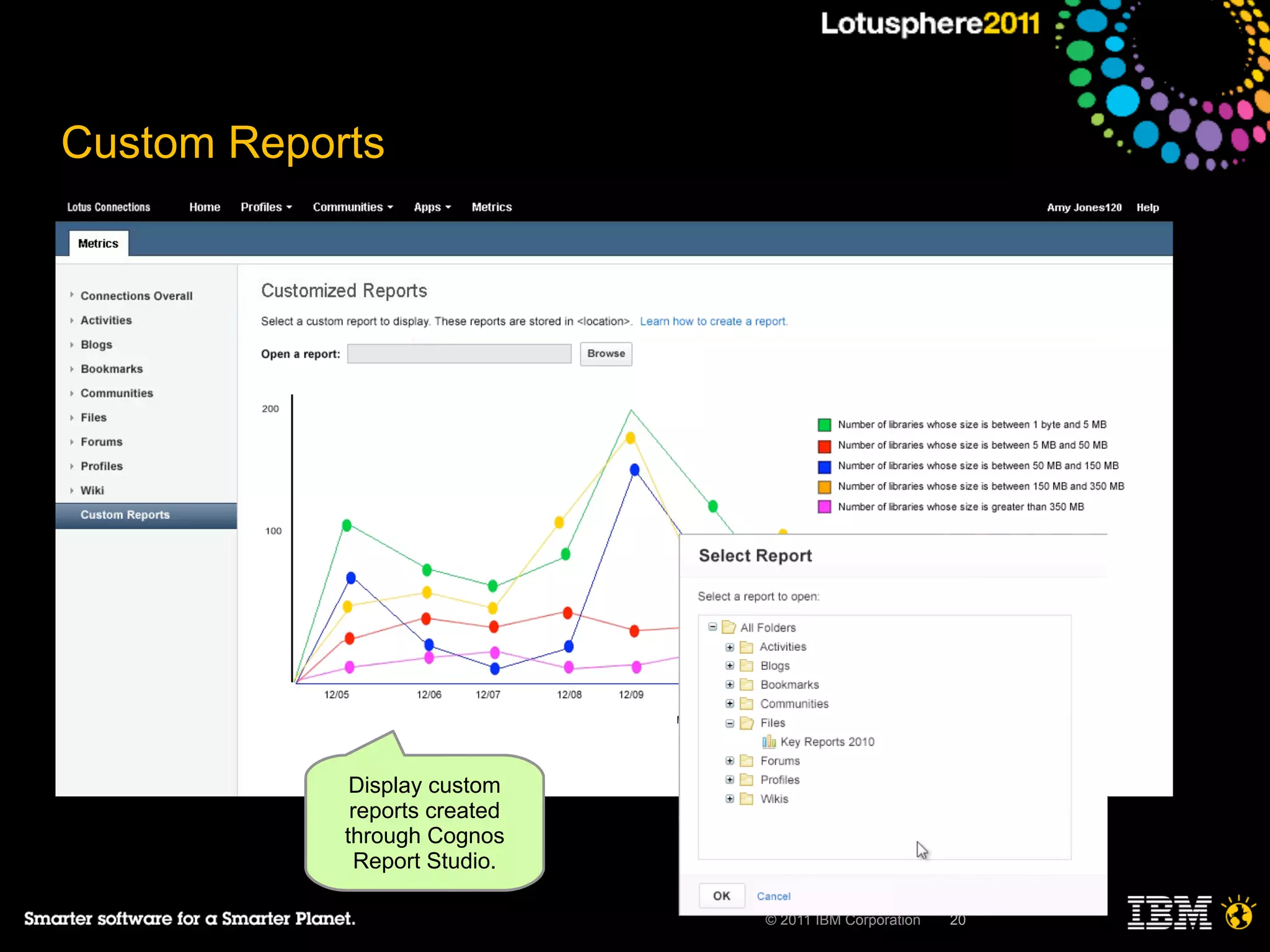Screen dimensions: 1270x952
Task: Click the red 5 MB to 50 MB legend swatch
Action: coord(824,446)
